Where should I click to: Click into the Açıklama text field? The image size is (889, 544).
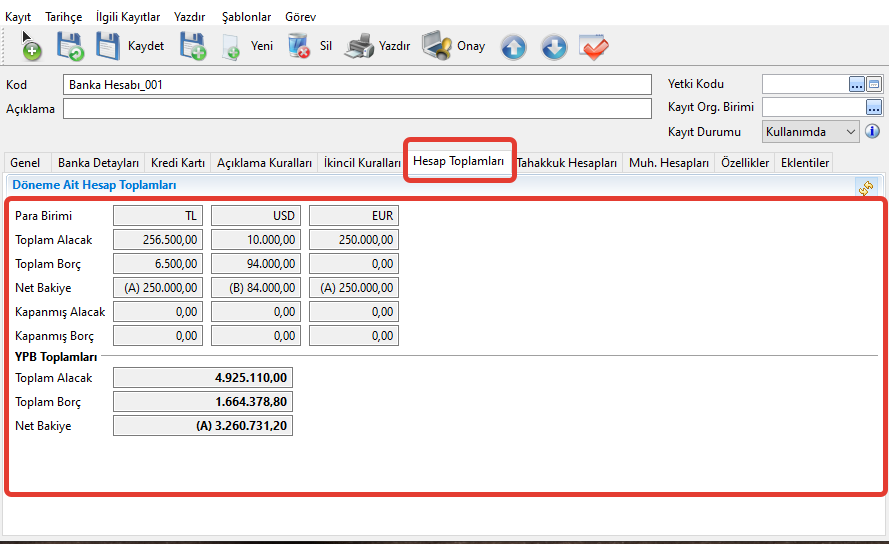[357, 108]
